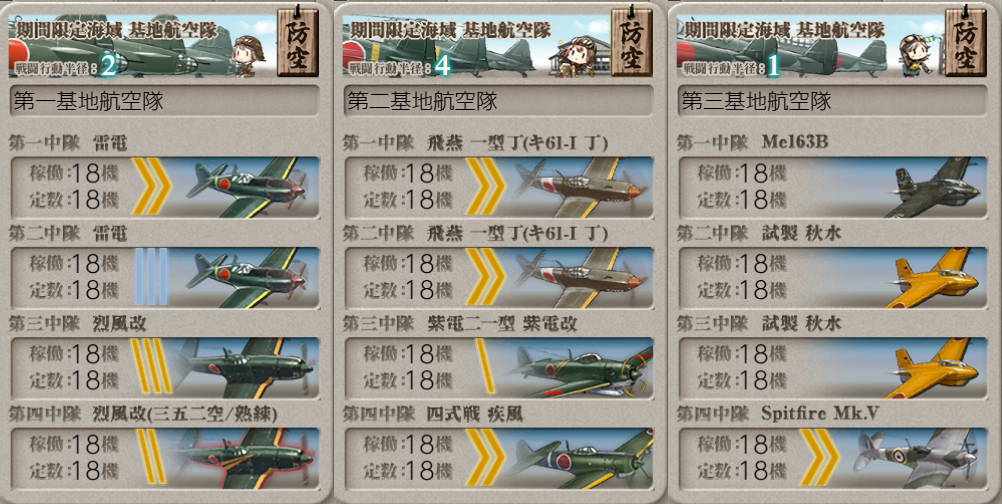Switch the 防空 mode tag on third air base
The image size is (1002, 504).
pyautogui.click(x=966, y=42)
